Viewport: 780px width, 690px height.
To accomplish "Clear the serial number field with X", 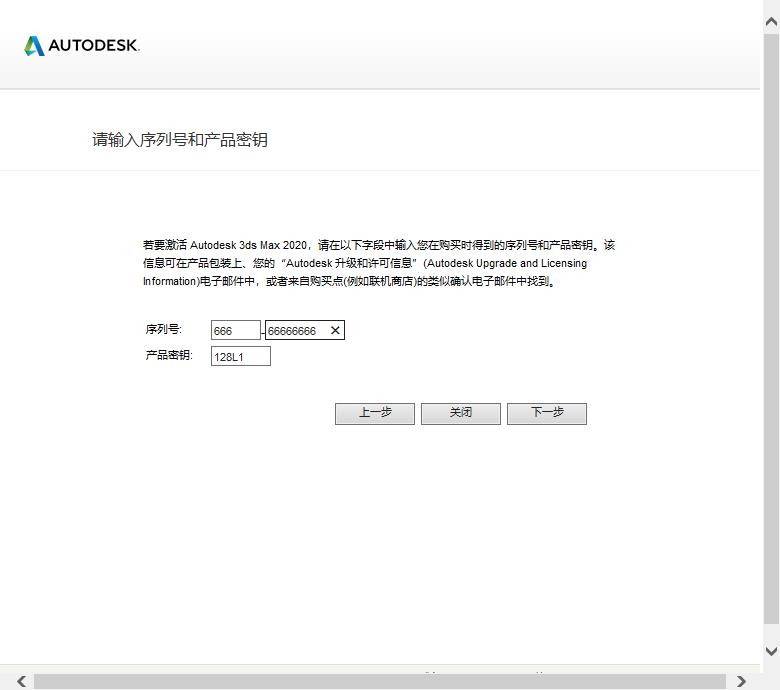I will pyautogui.click(x=335, y=330).
